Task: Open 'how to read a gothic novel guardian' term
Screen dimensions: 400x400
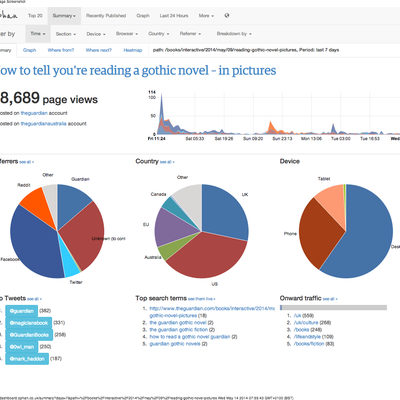Action: [190, 337]
